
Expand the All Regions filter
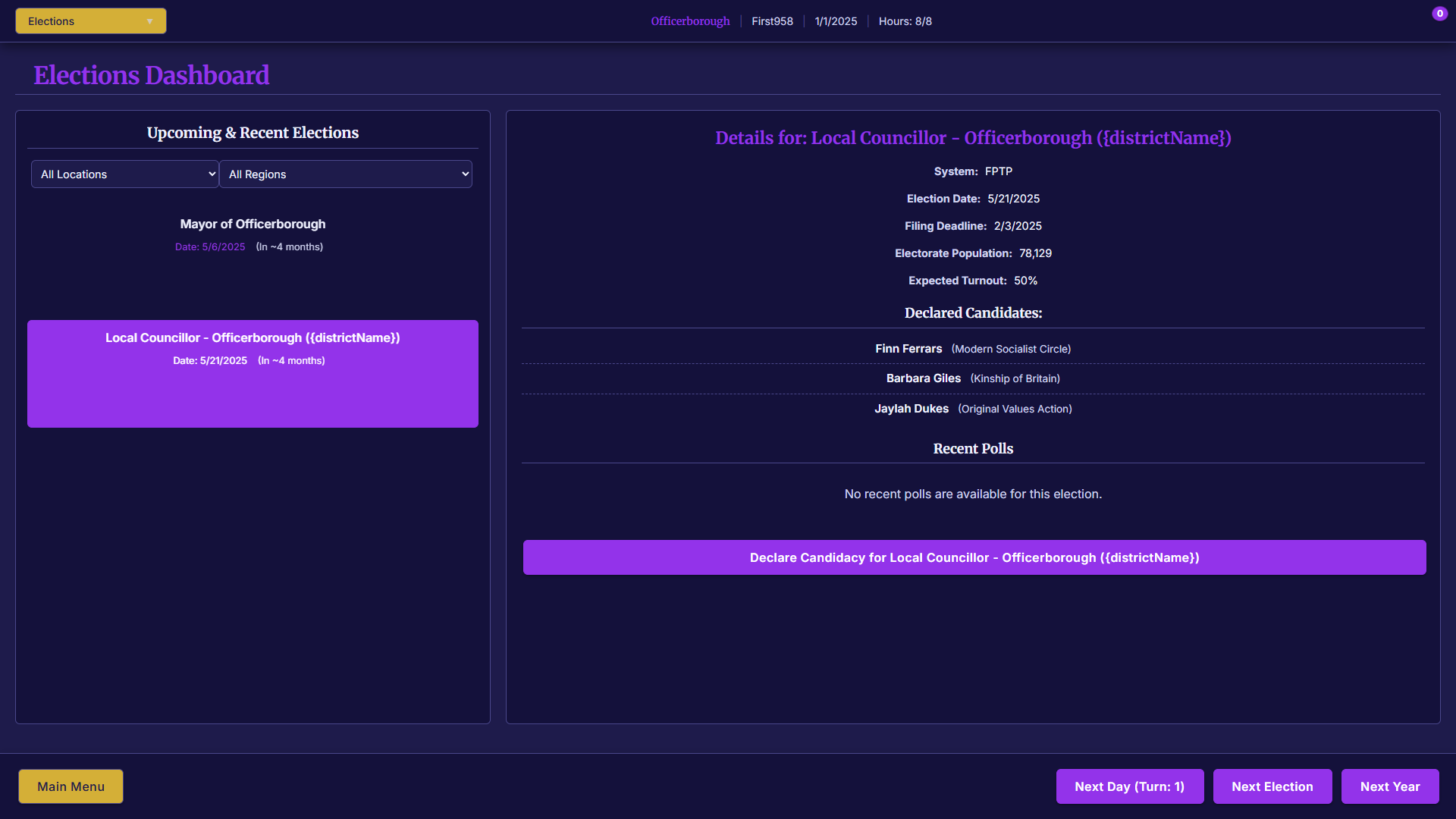click(346, 174)
